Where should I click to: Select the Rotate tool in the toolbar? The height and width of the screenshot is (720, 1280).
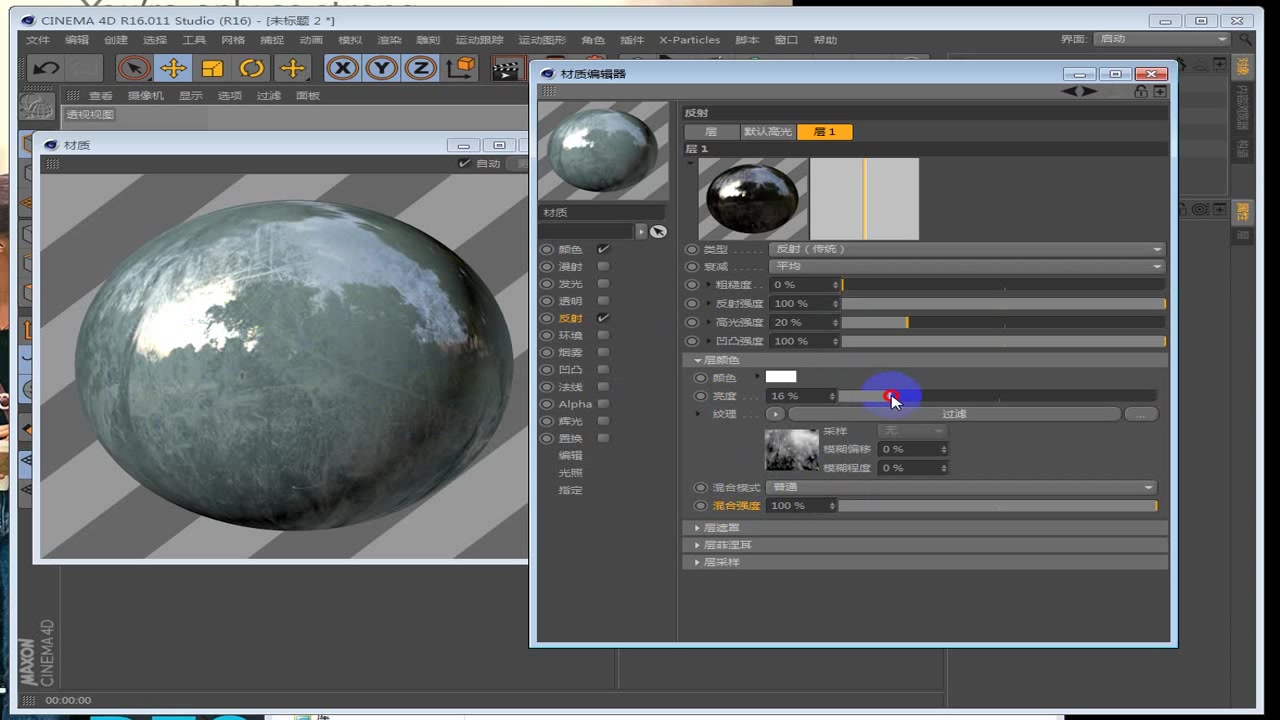click(x=250, y=68)
